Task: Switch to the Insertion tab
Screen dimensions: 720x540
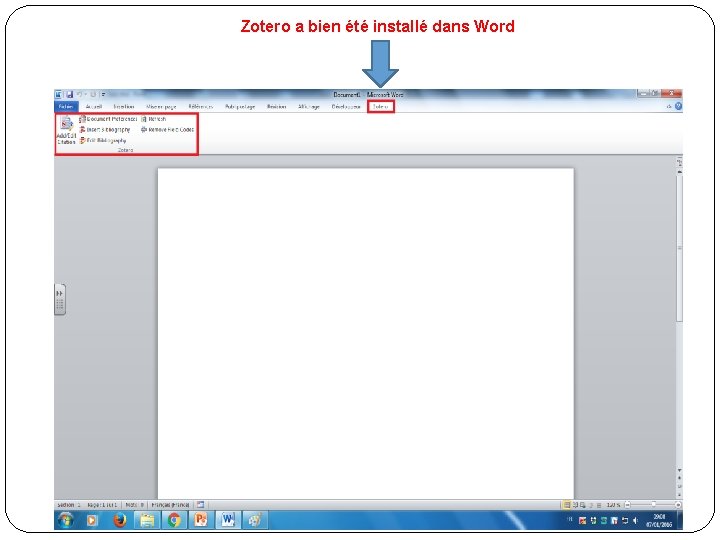Action: pyautogui.click(x=124, y=107)
